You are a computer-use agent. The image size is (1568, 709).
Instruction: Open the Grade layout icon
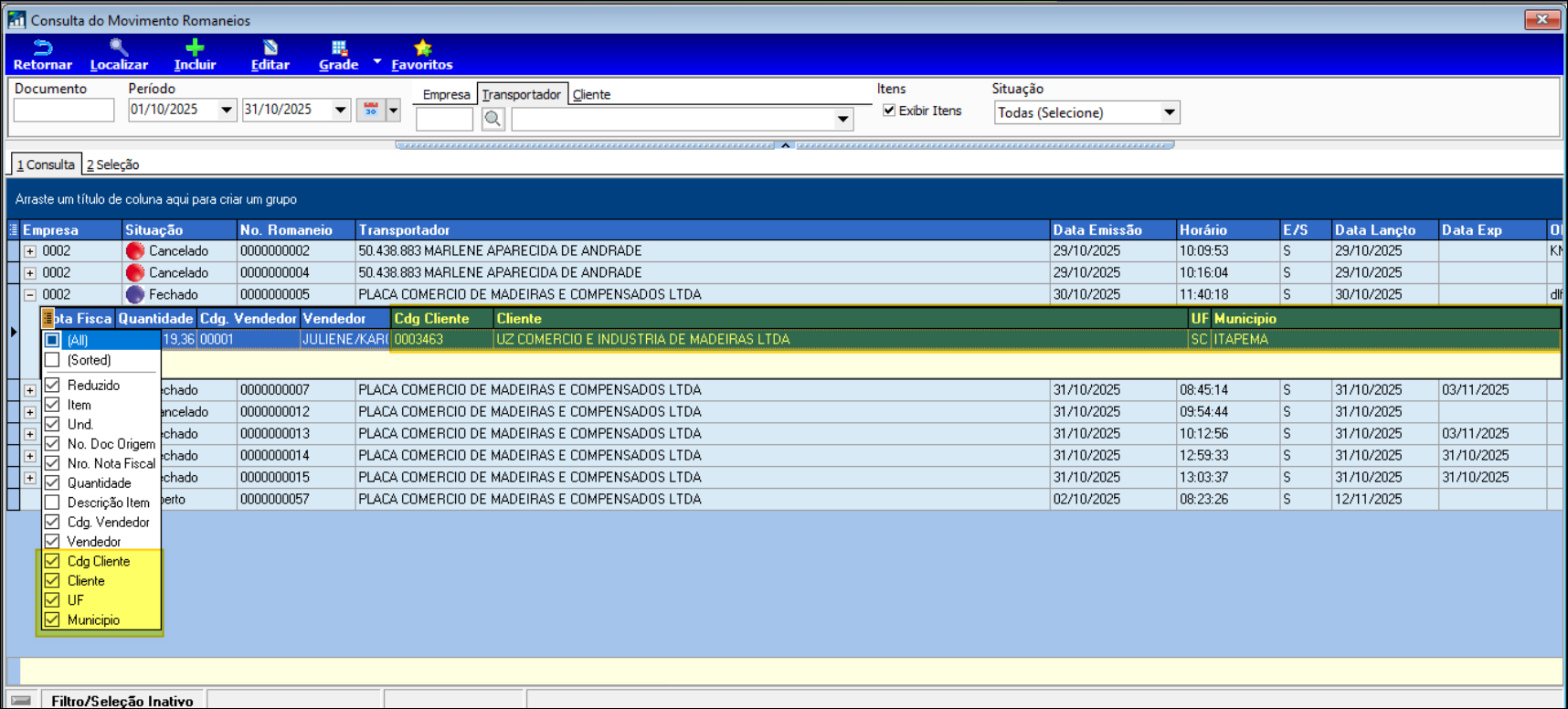pos(338,48)
